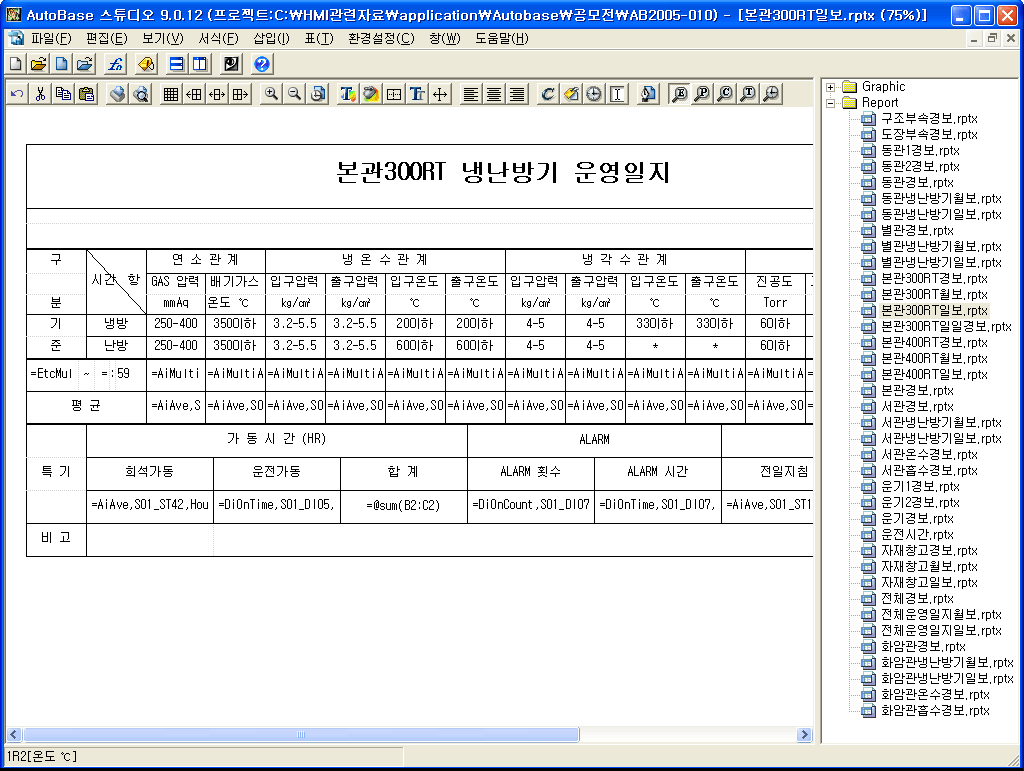
Task: Collapse the Report folder in the tree
Action: 830,103
